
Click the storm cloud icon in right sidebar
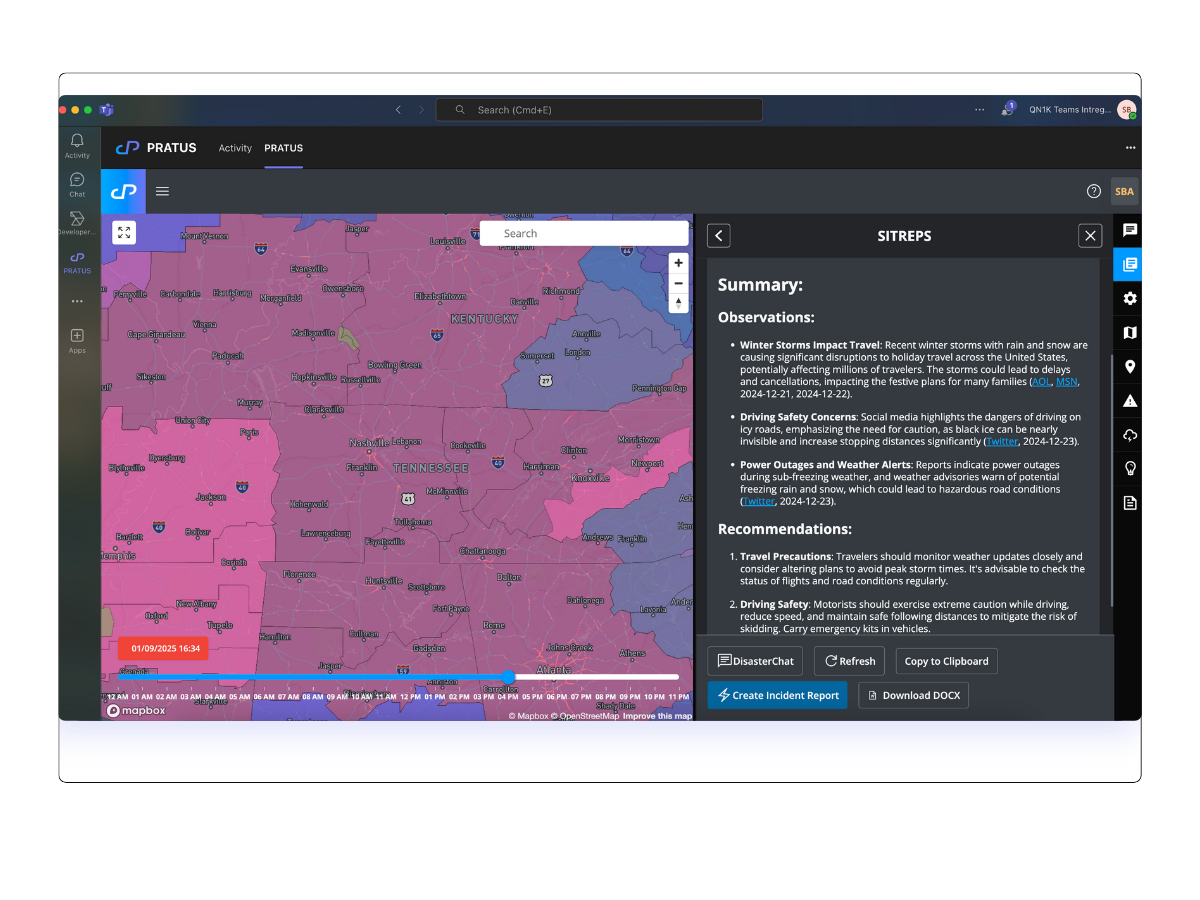tap(1129, 435)
